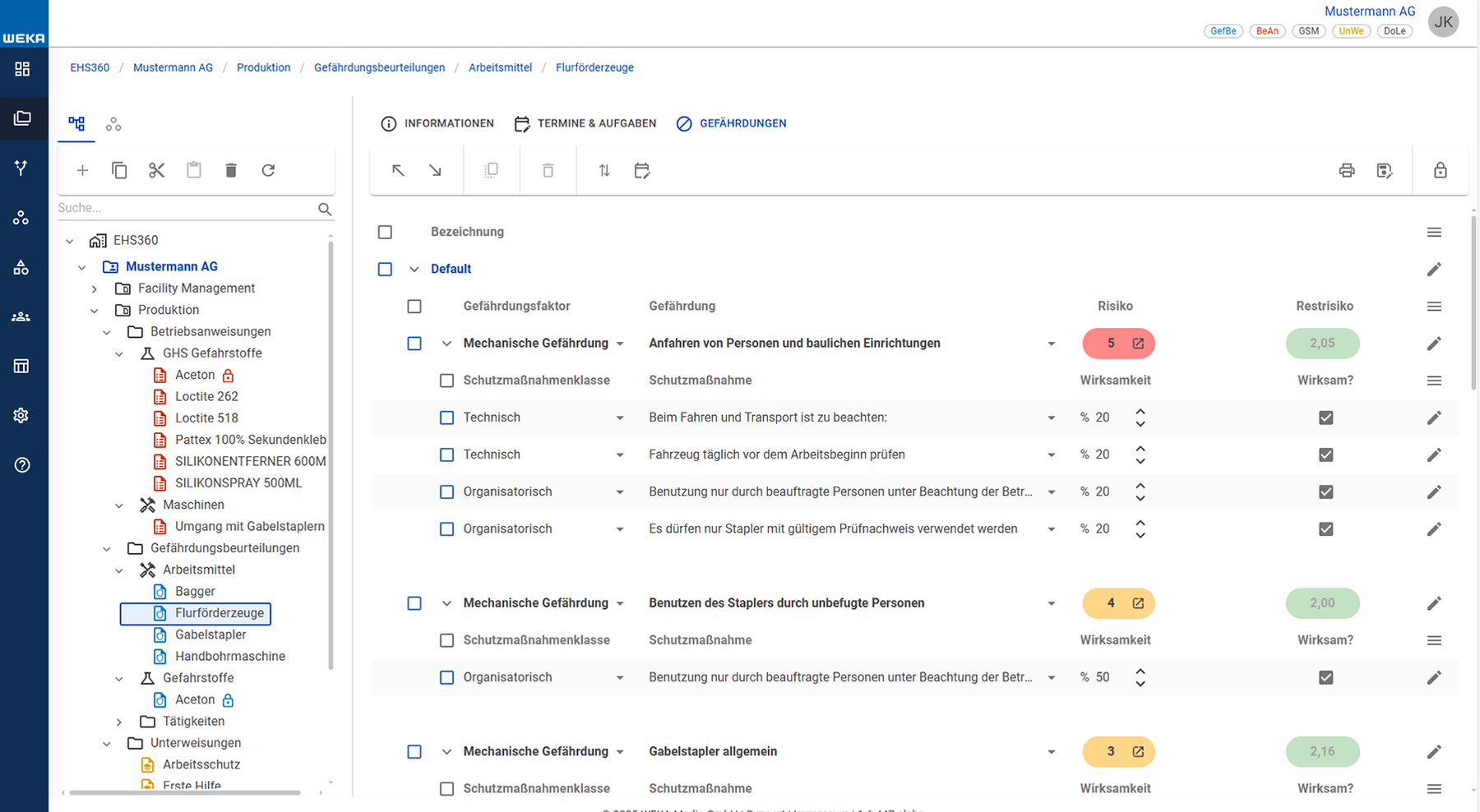
Task: Click the lock icon in the toolbar
Action: click(1440, 170)
